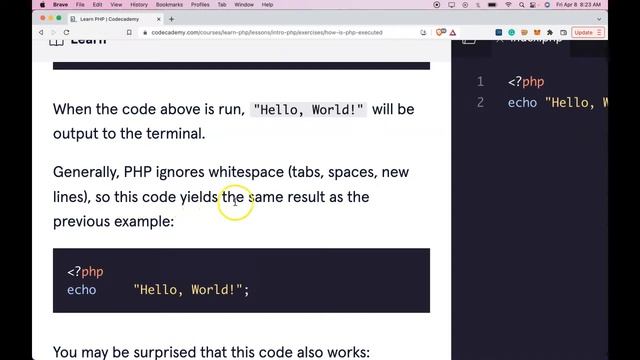The height and width of the screenshot is (360, 640).
Task: Bookmark this page
Action: (129, 32)
